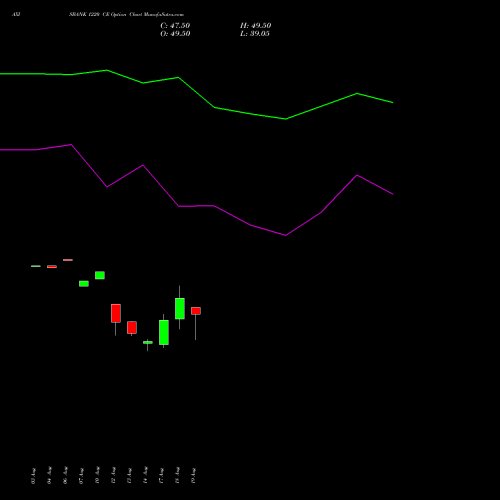The height and width of the screenshot is (500, 500).
Task: Click the 14 Aug date label
Action: pyautogui.click(x=145, y=476)
